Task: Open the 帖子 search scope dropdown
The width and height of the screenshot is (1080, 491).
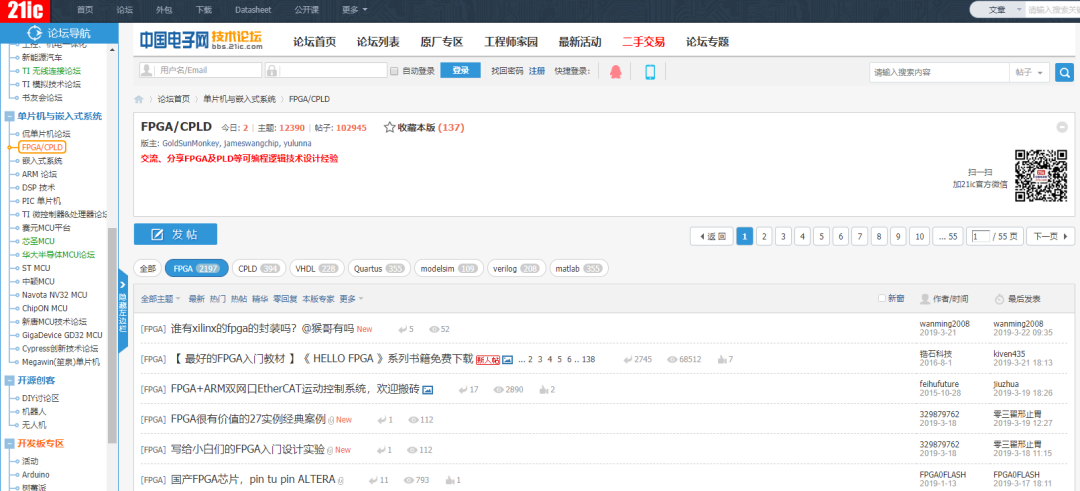Action: coord(1030,72)
